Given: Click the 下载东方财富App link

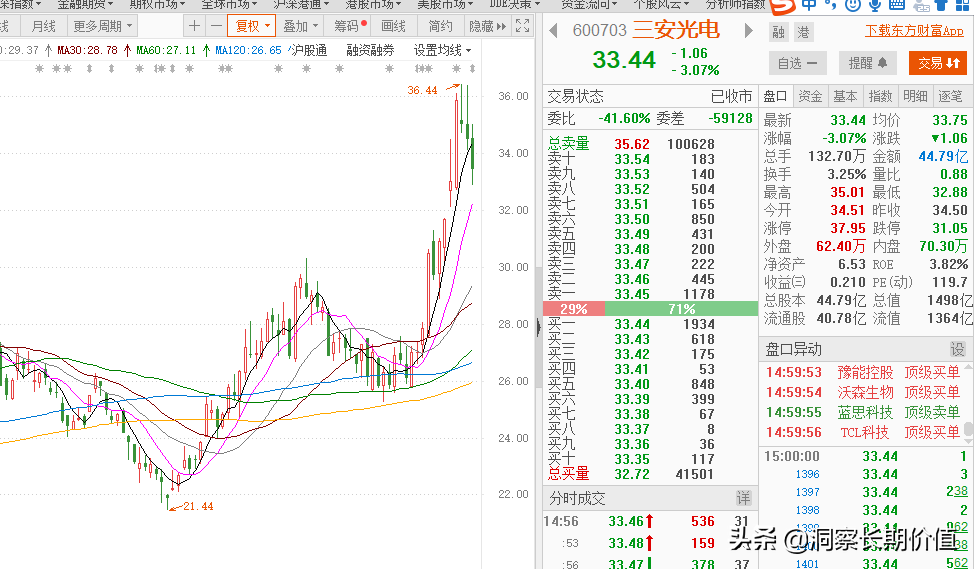Looking at the screenshot, I should [914, 30].
